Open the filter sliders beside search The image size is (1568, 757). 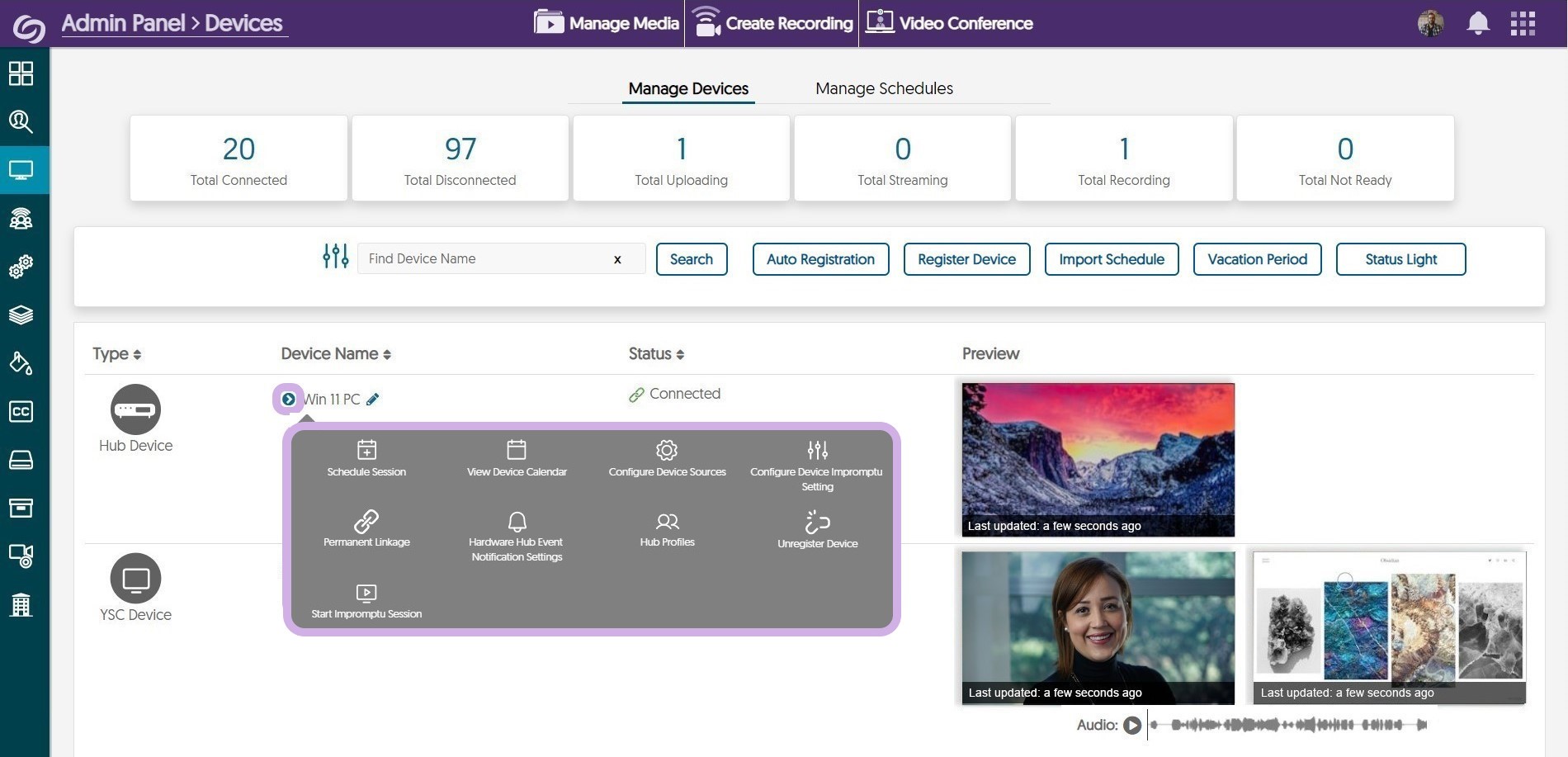coord(335,257)
